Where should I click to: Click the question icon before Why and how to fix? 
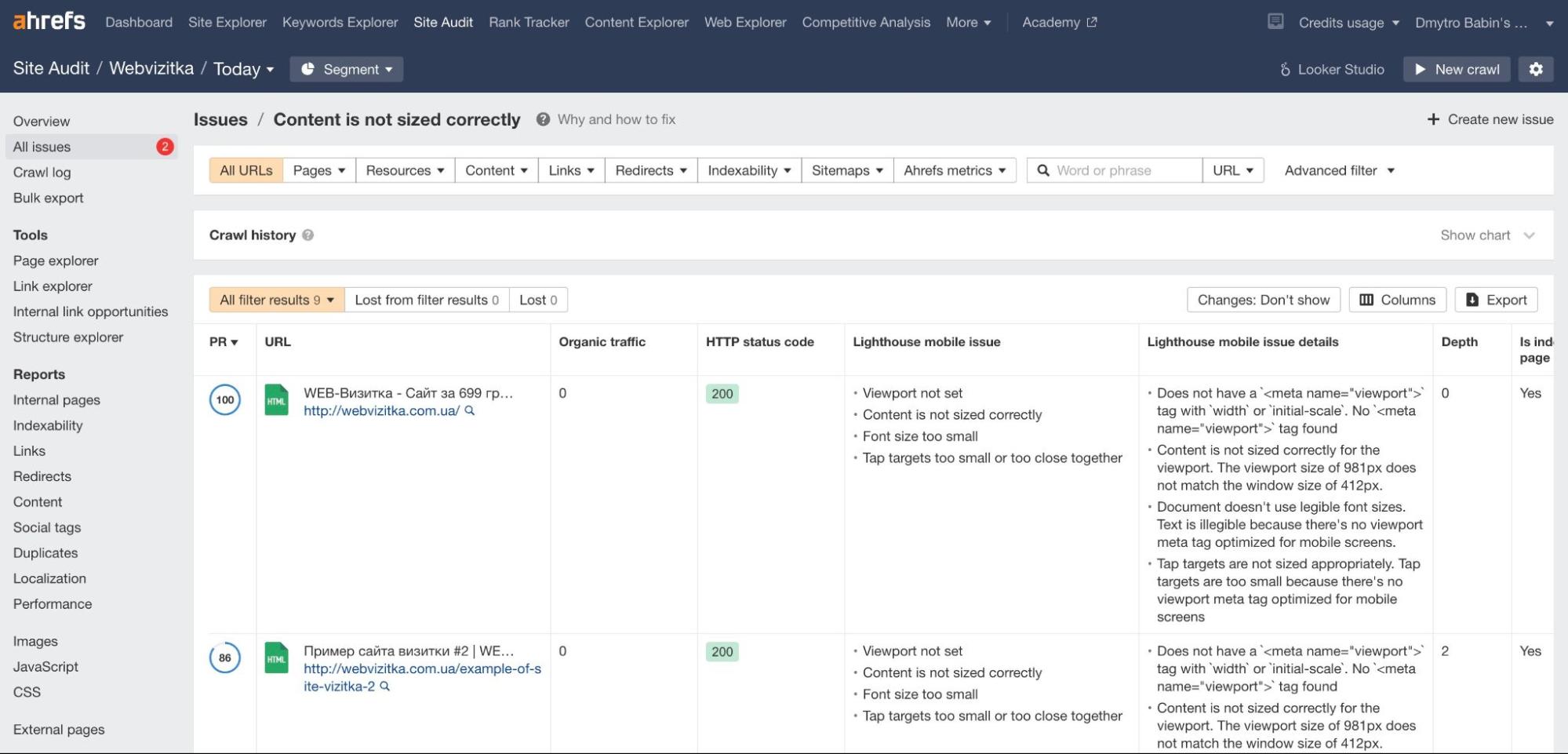542,119
